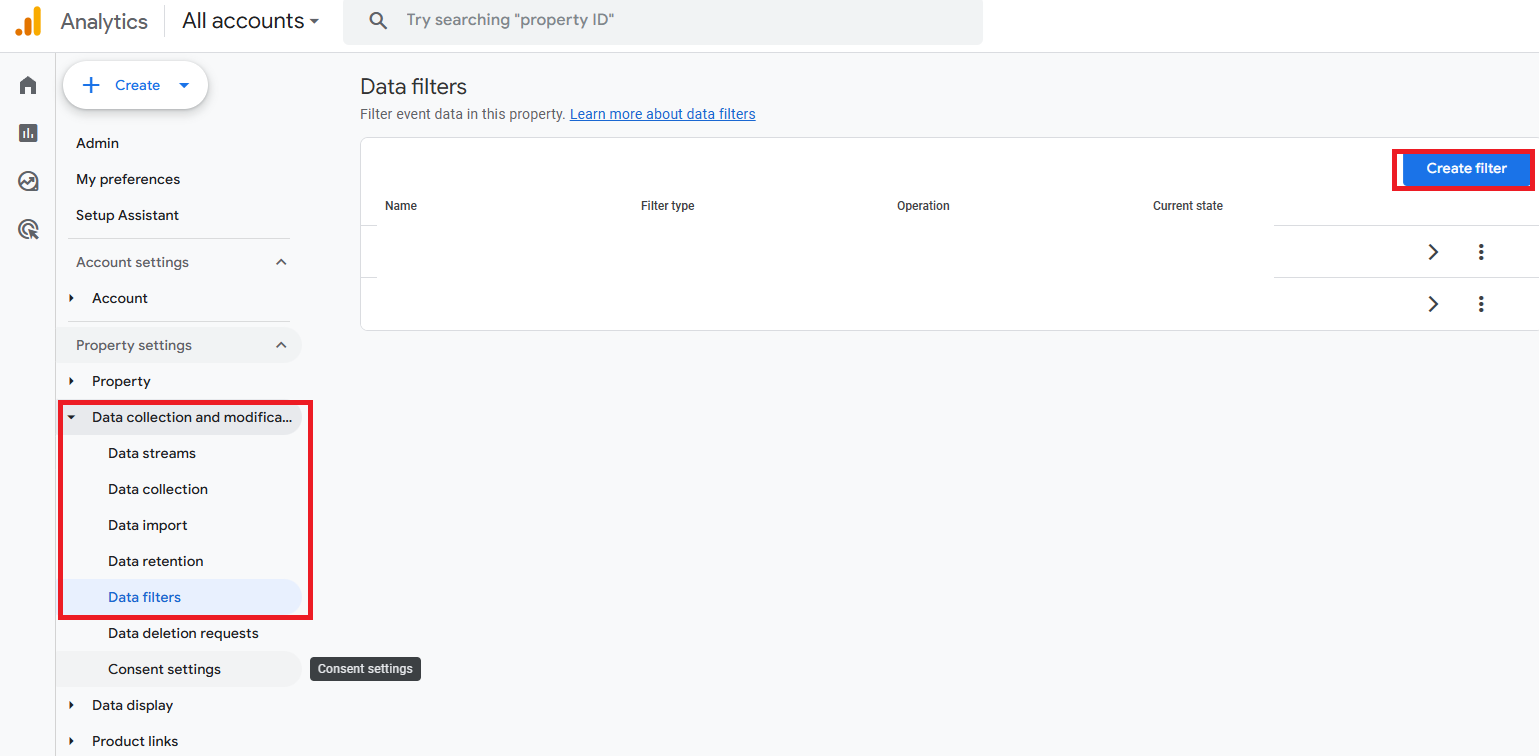Open the Advertising icon in left rail
The height and width of the screenshot is (756, 1539).
pyautogui.click(x=28, y=229)
